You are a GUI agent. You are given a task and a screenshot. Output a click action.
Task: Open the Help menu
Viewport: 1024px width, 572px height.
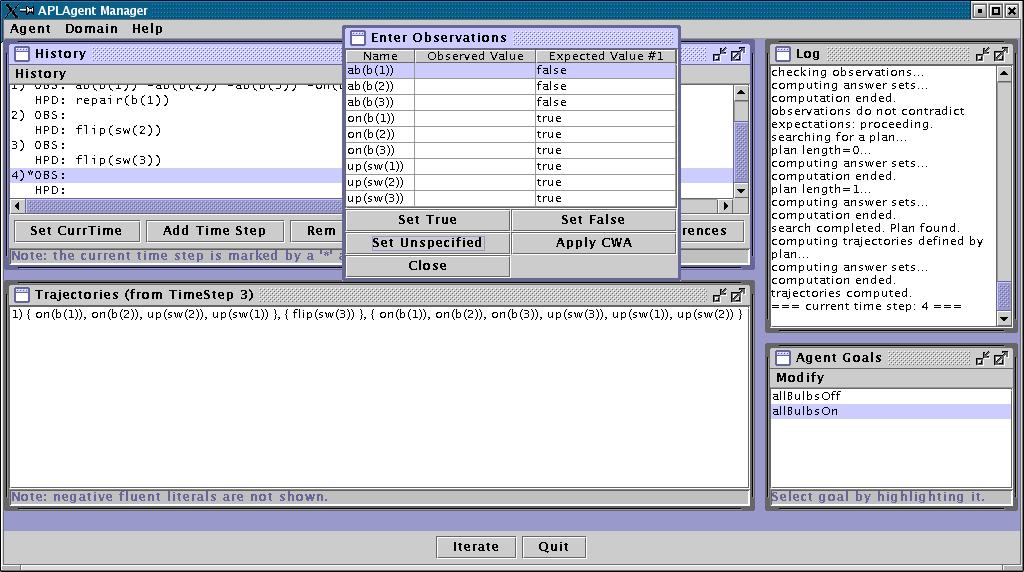coord(147,29)
